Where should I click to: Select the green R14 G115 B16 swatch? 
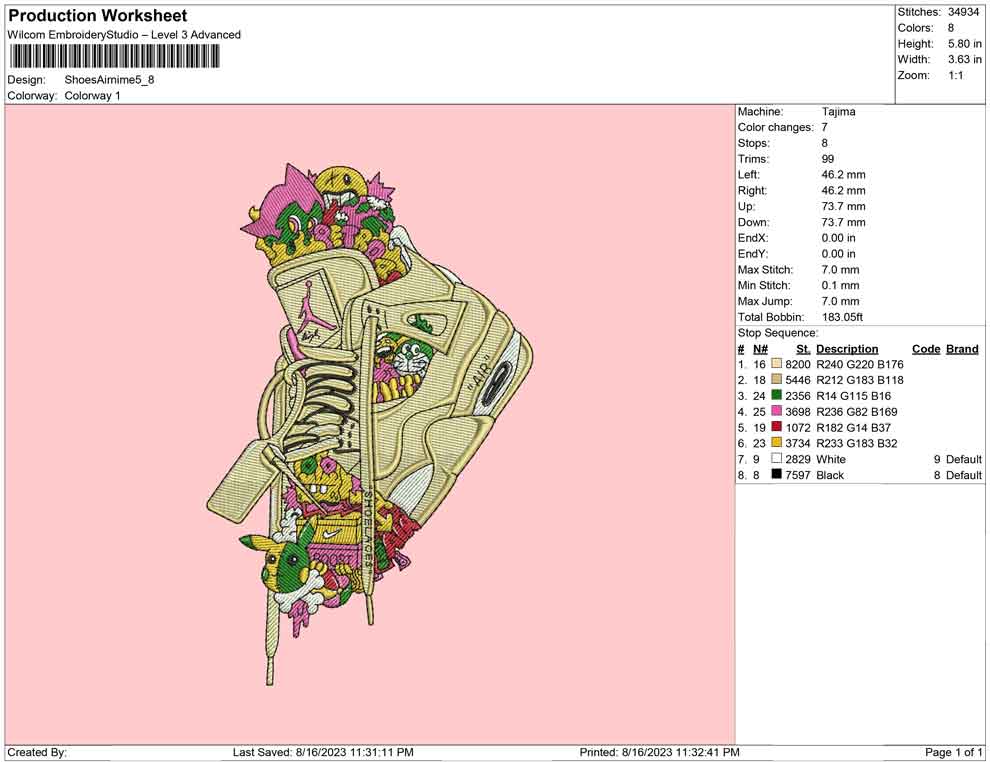click(777, 396)
